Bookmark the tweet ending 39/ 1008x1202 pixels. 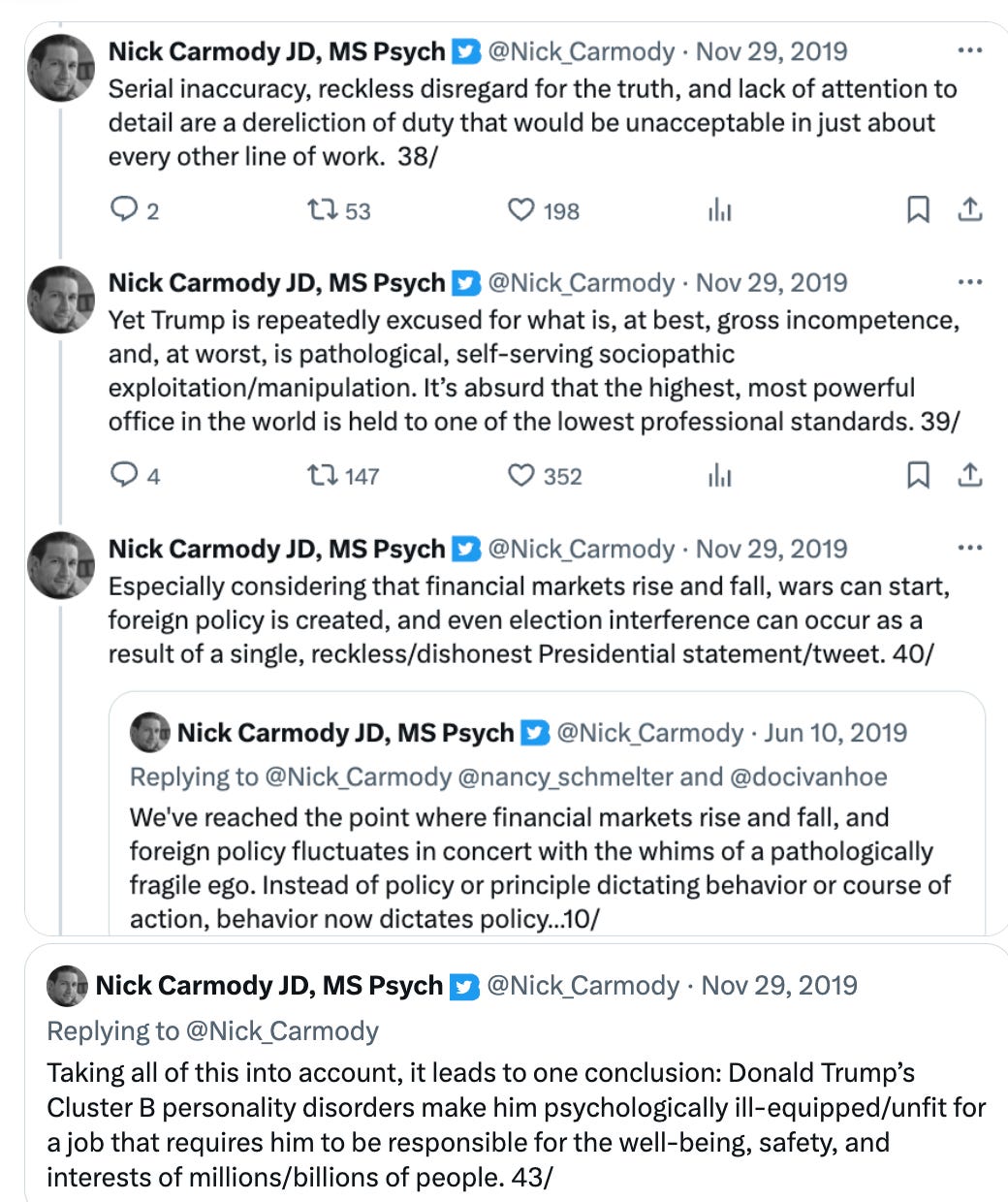click(x=917, y=475)
